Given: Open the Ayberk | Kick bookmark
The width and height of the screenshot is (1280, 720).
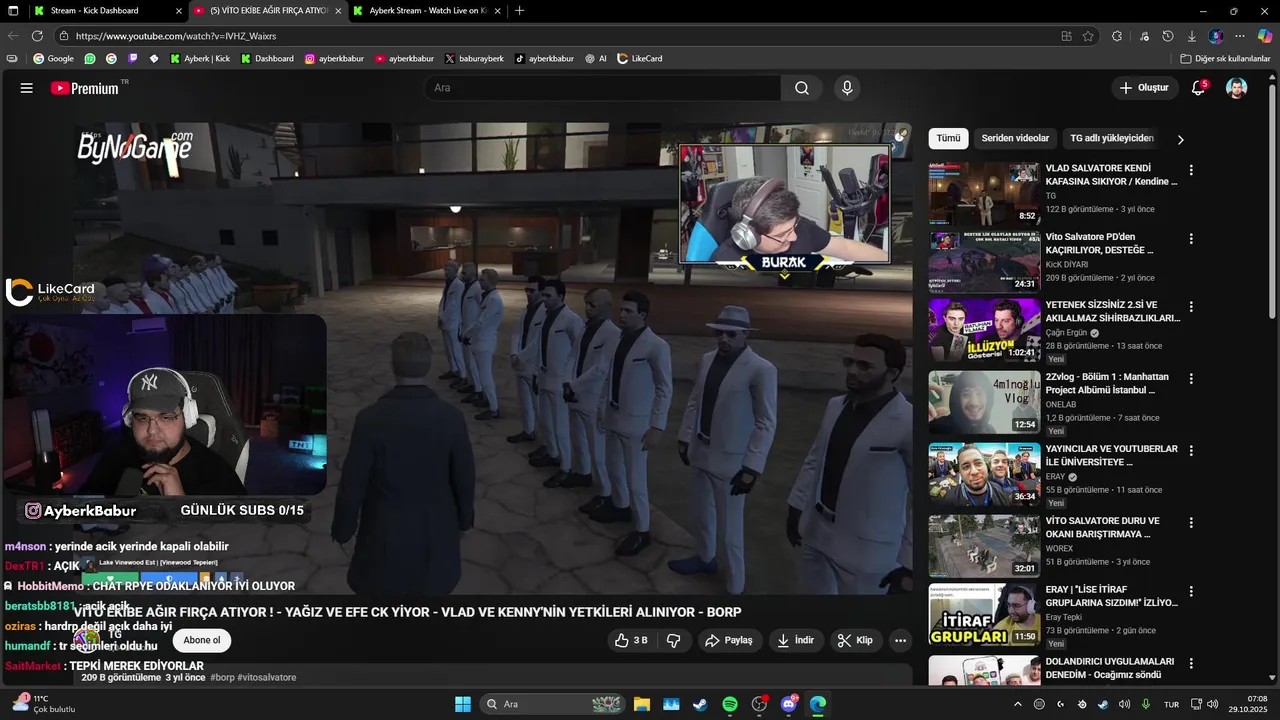Looking at the screenshot, I should tap(200, 59).
